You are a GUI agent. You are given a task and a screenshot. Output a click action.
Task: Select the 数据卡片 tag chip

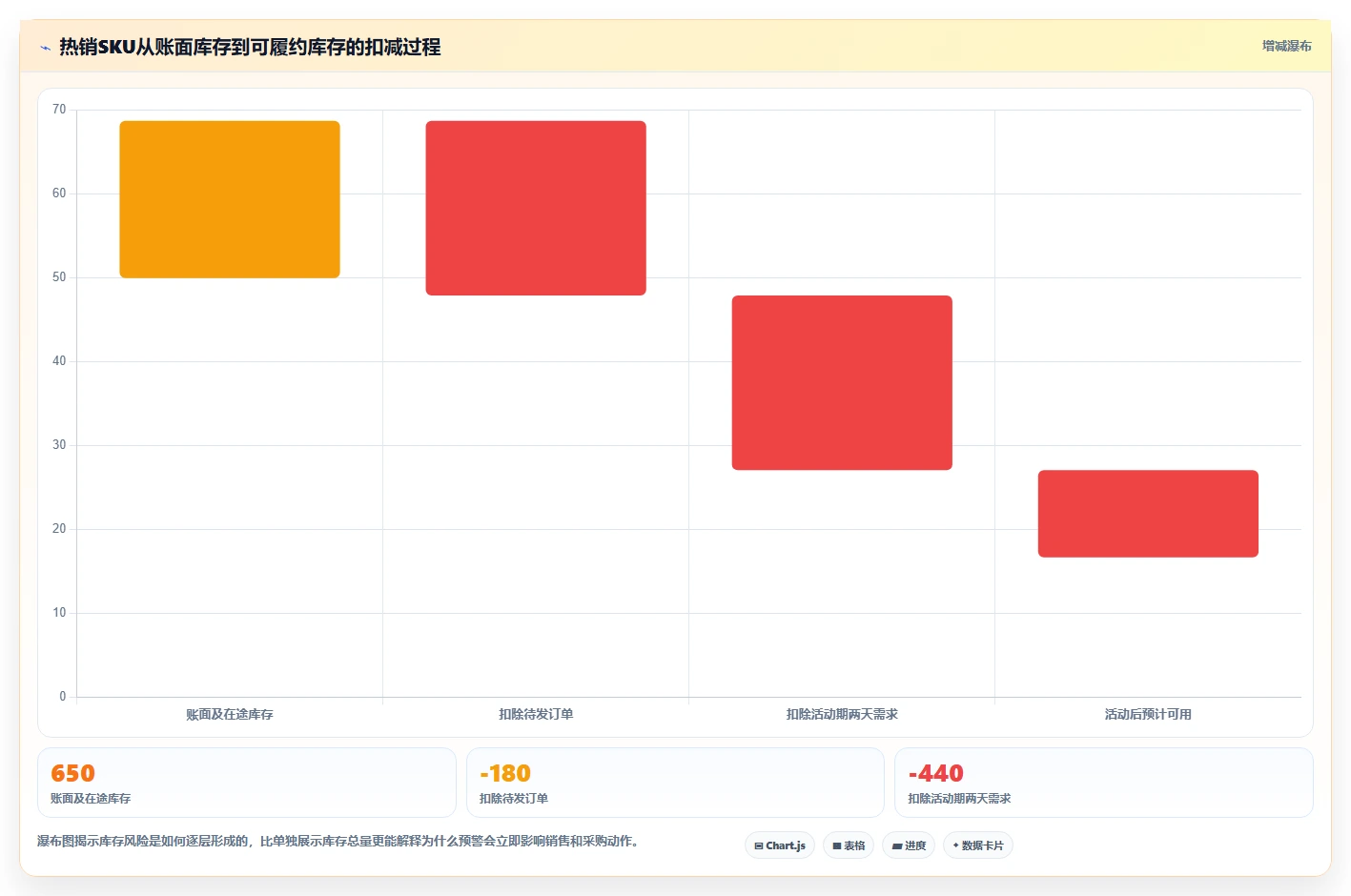click(x=978, y=845)
